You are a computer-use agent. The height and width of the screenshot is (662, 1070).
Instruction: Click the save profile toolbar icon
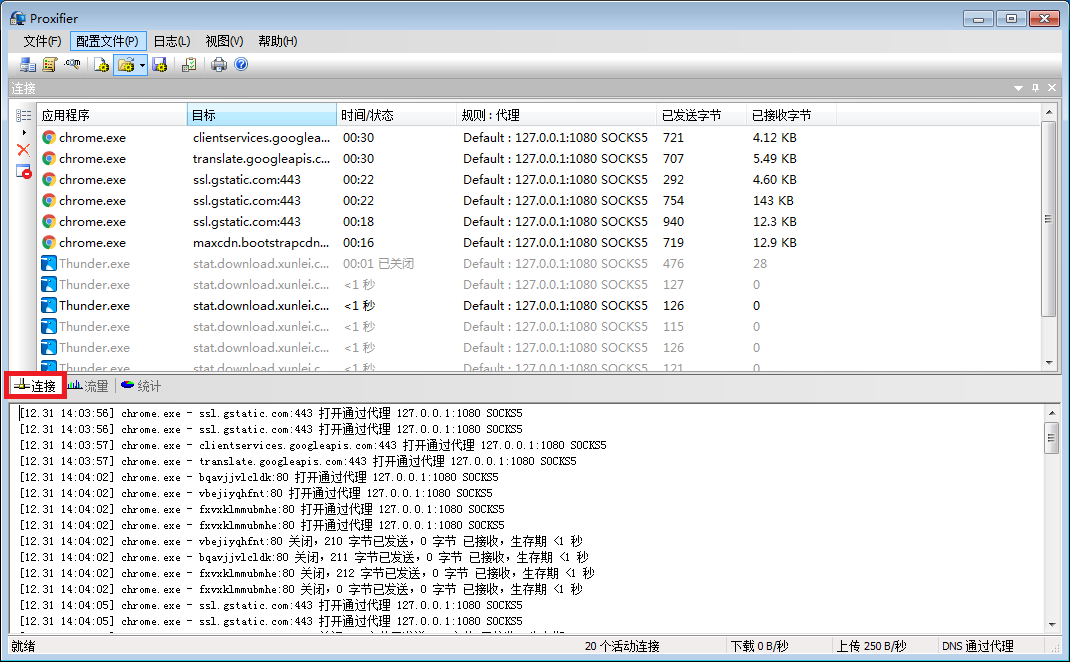(160, 65)
